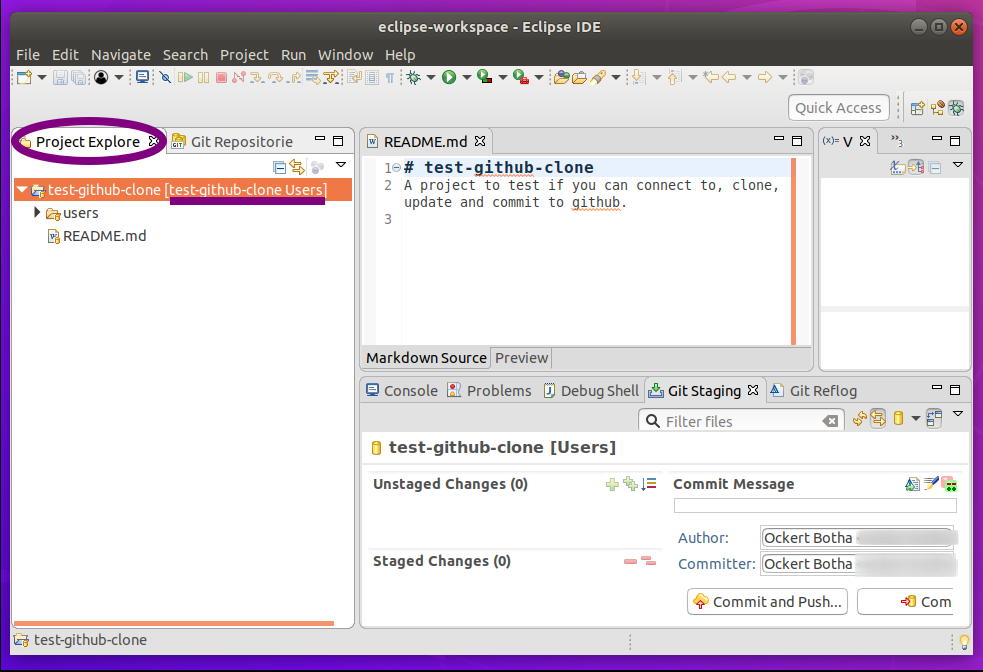The image size is (983, 672).
Task: Open the Search icon dropdown arrow
Action: coord(616,77)
